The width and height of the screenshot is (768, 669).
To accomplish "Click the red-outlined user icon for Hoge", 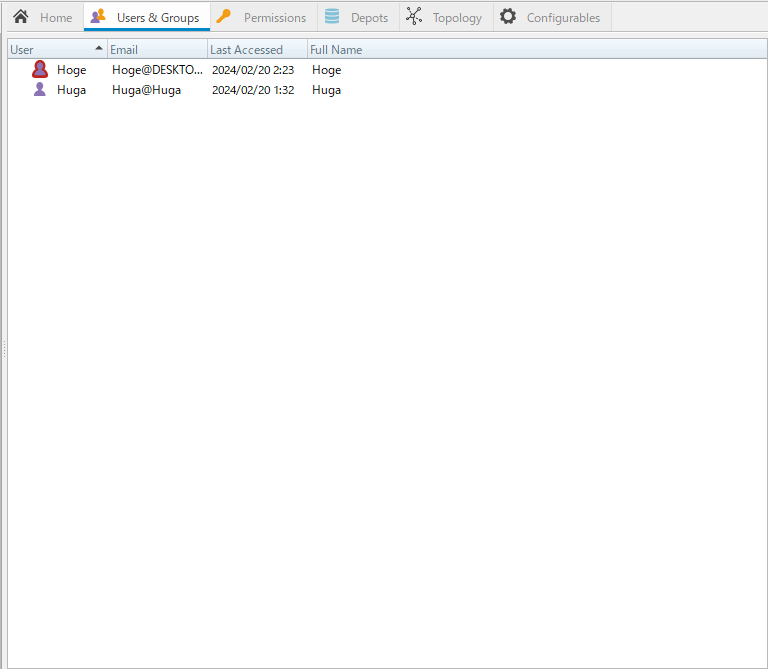I will (x=40, y=70).
